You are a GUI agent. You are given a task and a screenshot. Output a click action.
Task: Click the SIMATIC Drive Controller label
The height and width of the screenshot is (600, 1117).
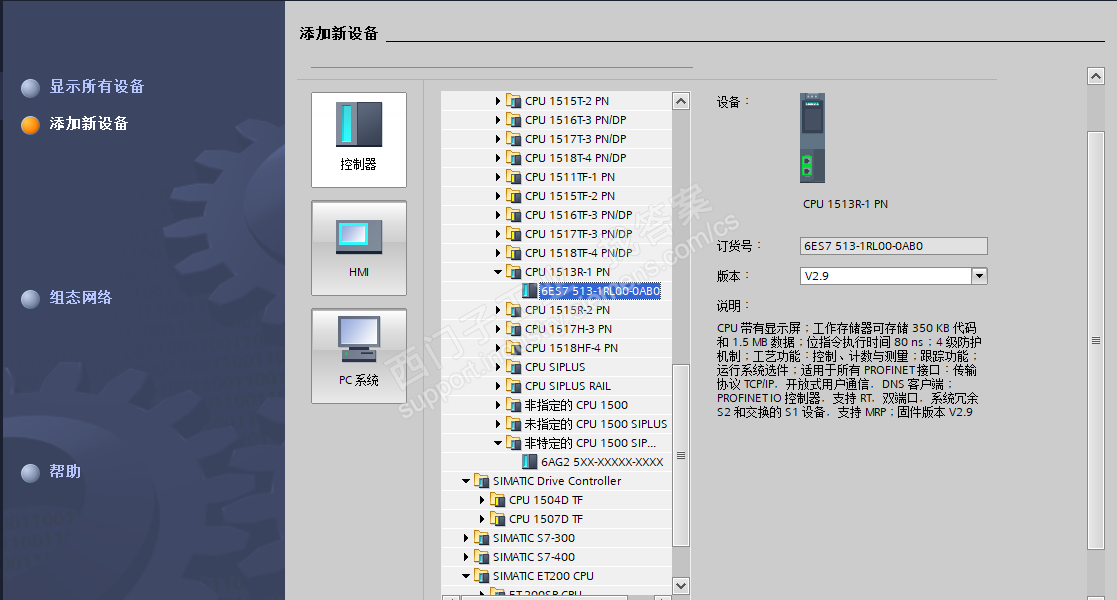click(x=557, y=481)
